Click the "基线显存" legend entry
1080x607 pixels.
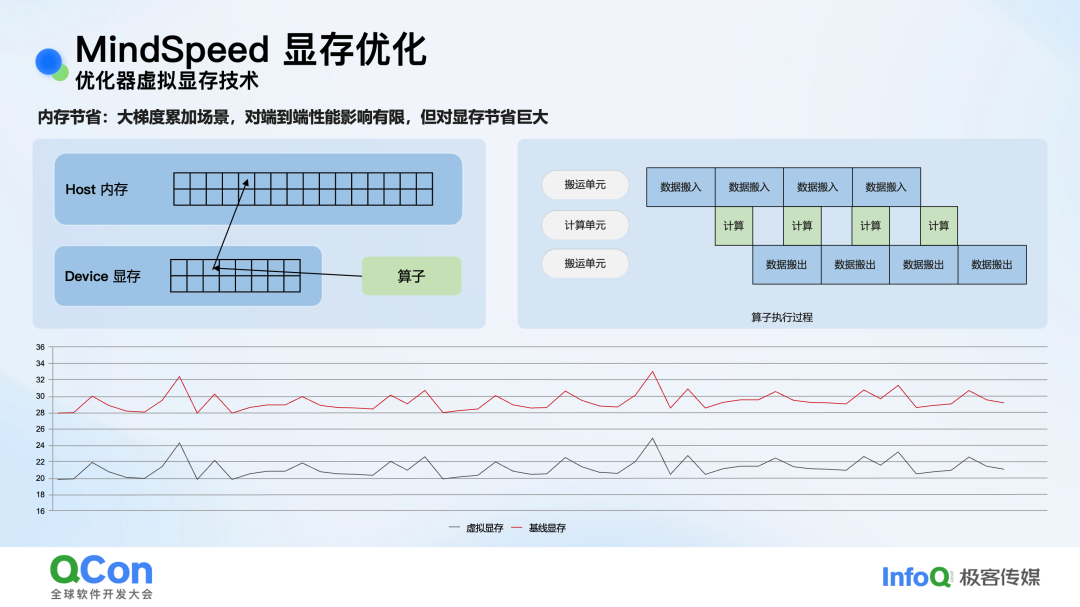(539, 528)
